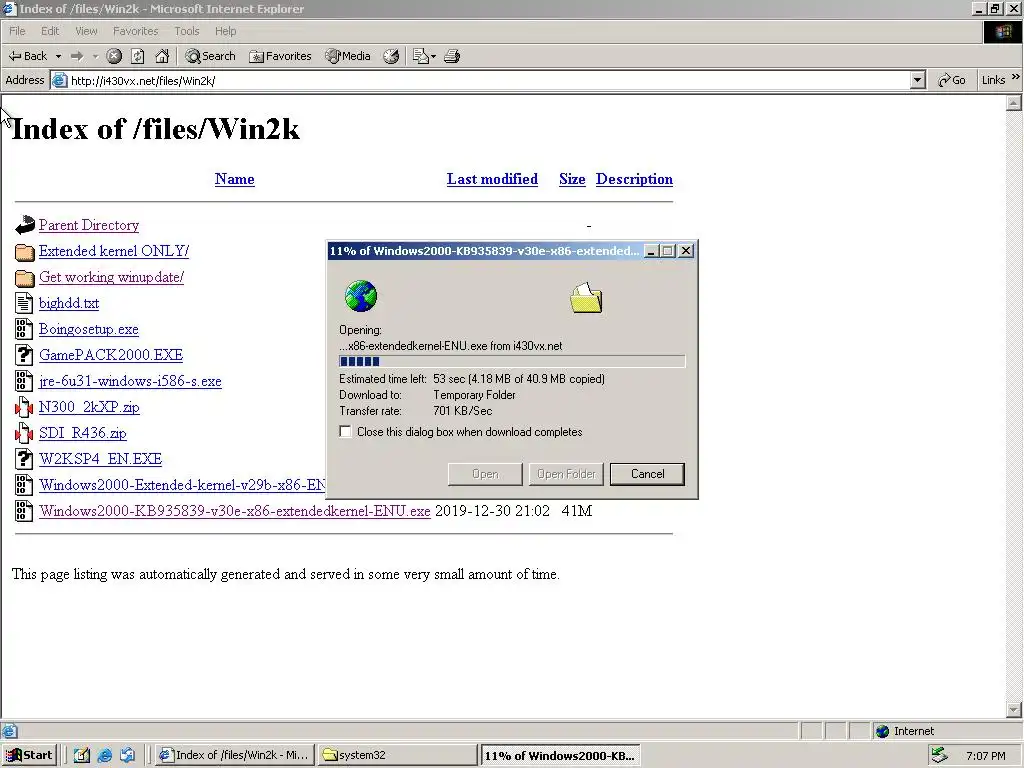Click text file icon beside bighdd.txt
The height and width of the screenshot is (768, 1024).
pos(24,303)
